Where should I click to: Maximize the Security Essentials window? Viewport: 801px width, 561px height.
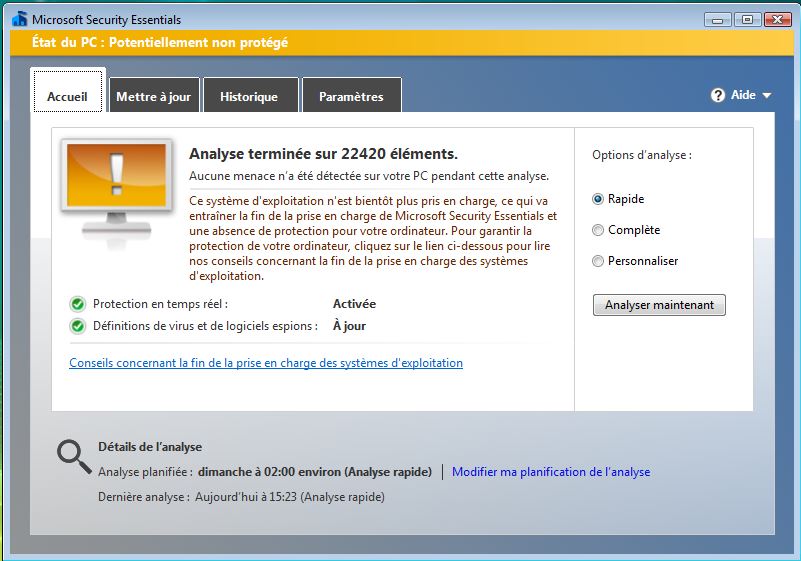[747, 20]
